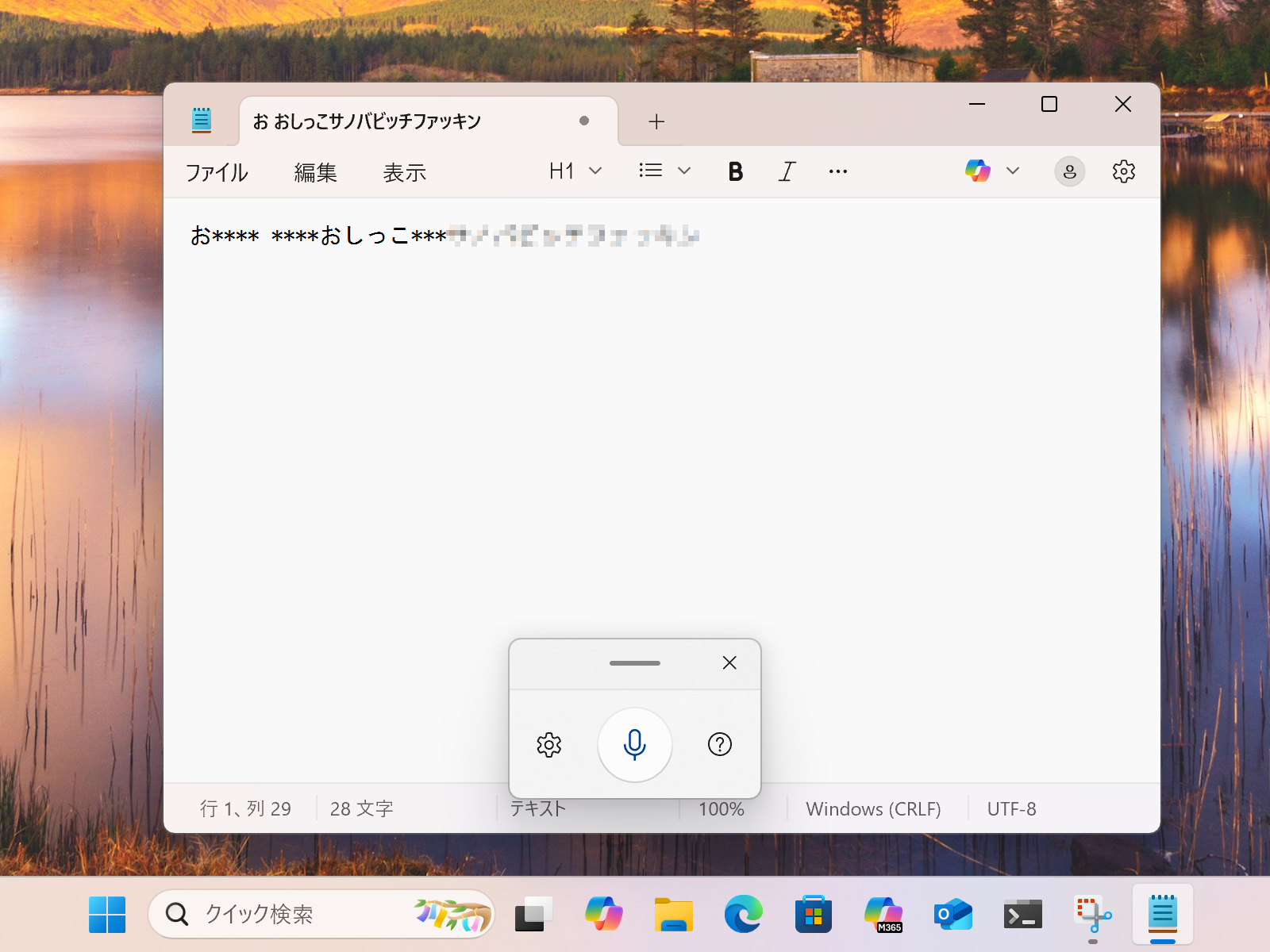This screenshot has height=952, width=1270.
Task: Expand the heading style H1 dropdown
Action: coord(596,171)
